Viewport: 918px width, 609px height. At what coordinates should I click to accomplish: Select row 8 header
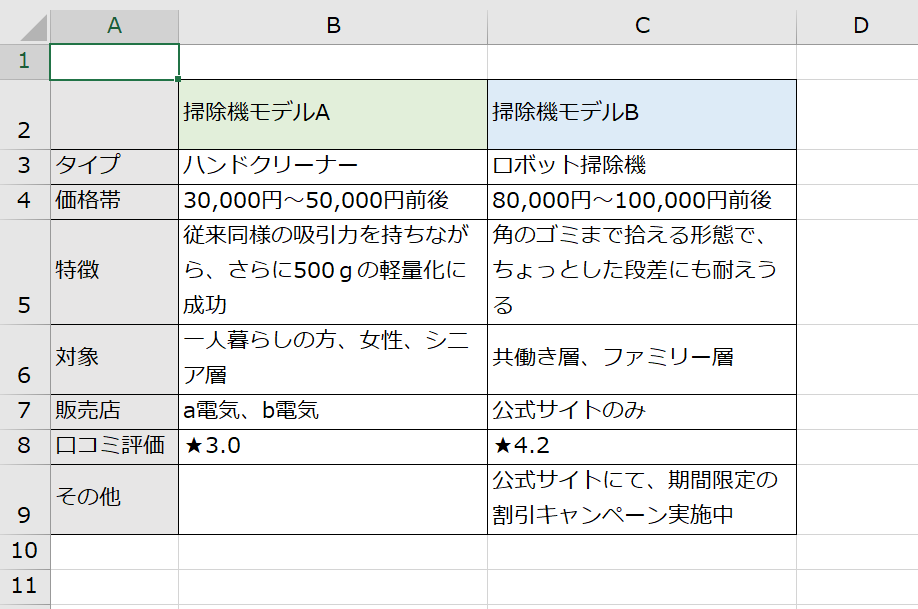pyautogui.click(x=25, y=447)
